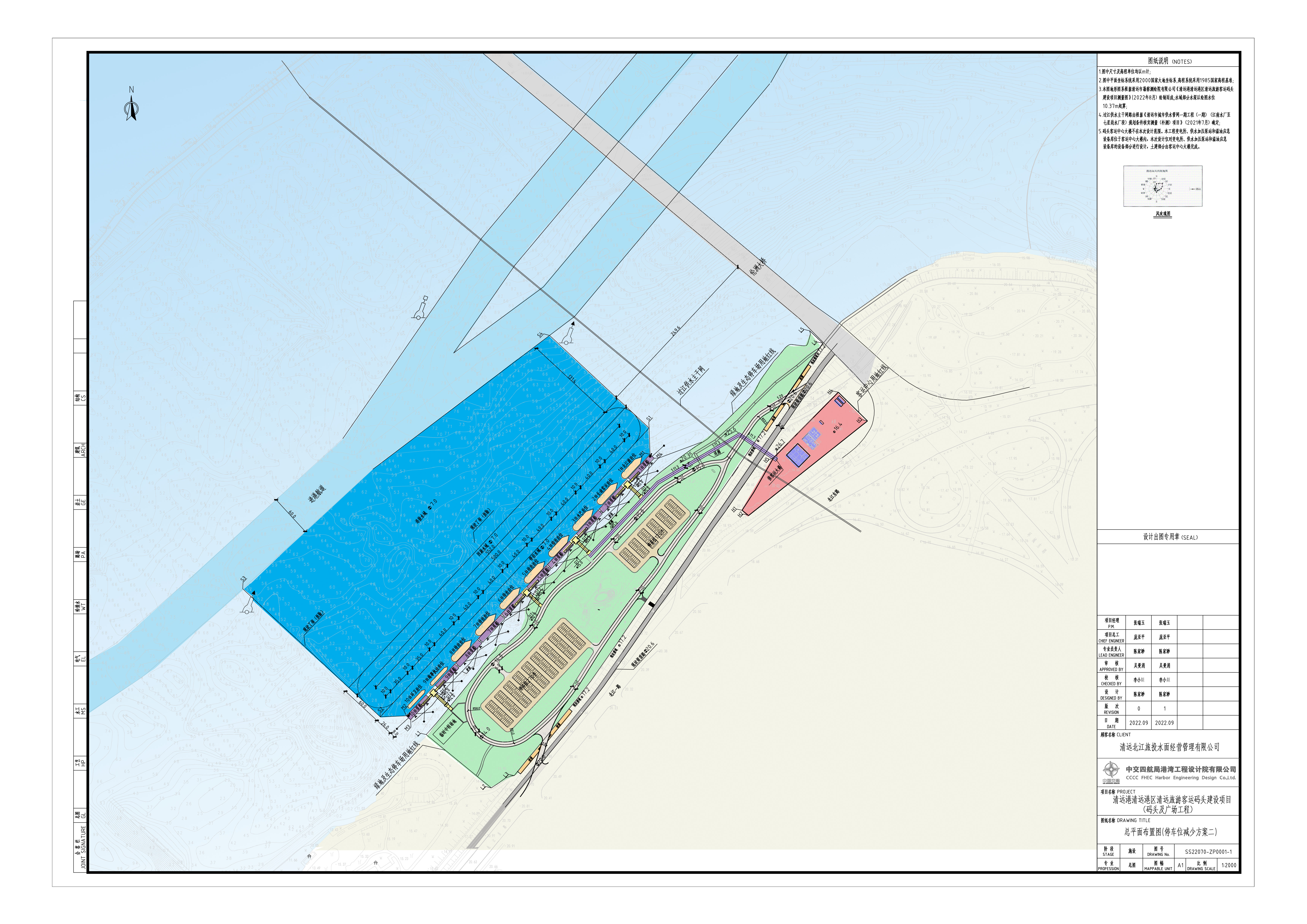Image resolution: width=1307 pixels, height=924 pixels.
Task: Click the '249.6' dimension text
Action: [676, 331]
